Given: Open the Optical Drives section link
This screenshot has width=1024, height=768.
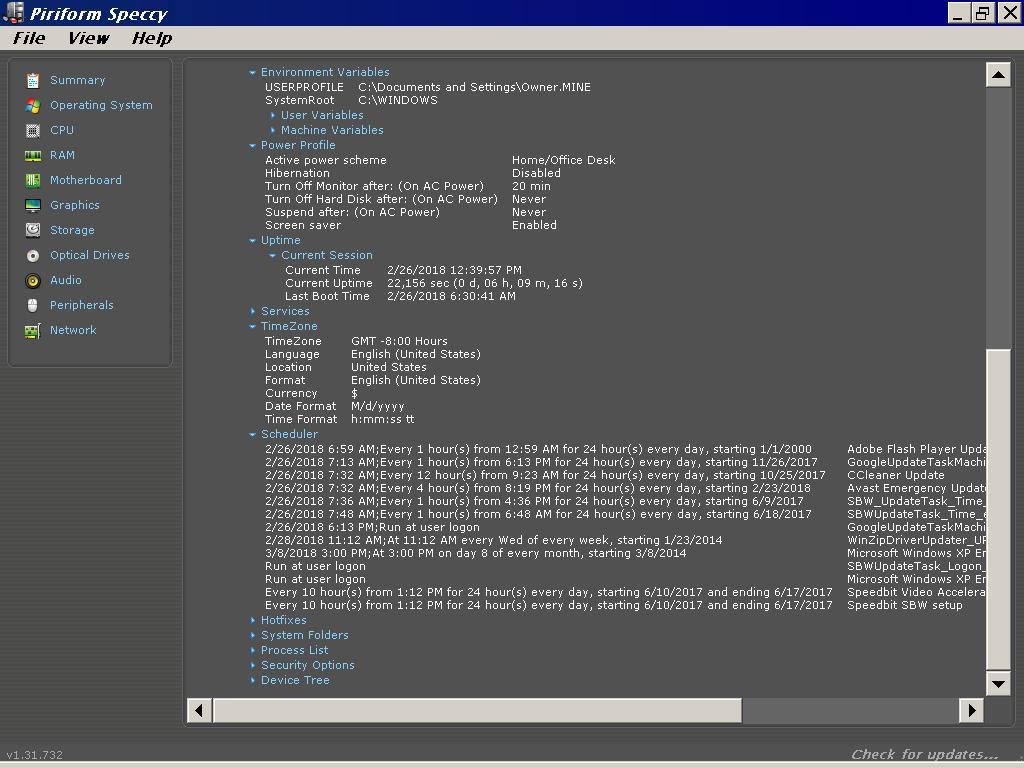Looking at the screenshot, I should point(90,255).
